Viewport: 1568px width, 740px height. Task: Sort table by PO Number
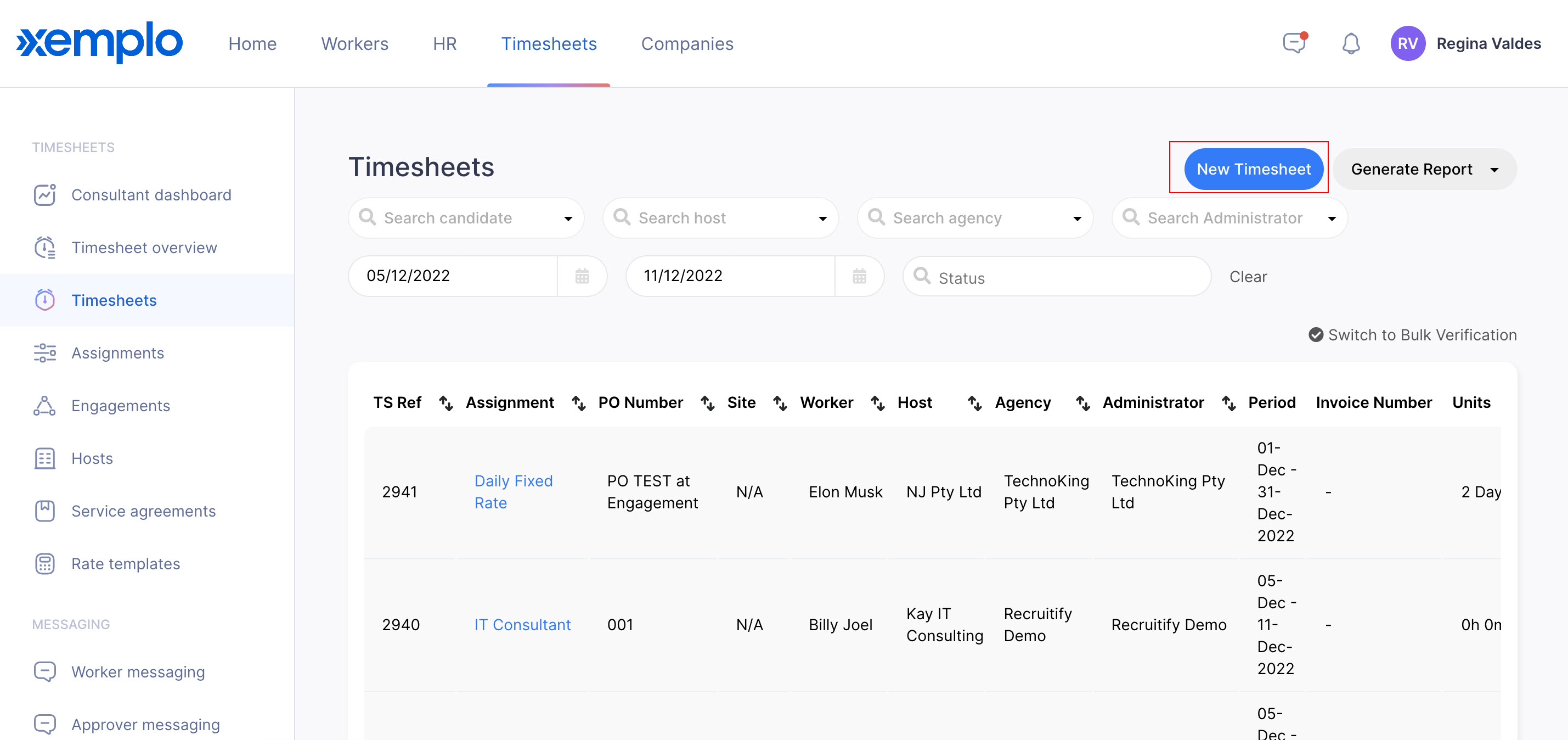(x=707, y=403)
